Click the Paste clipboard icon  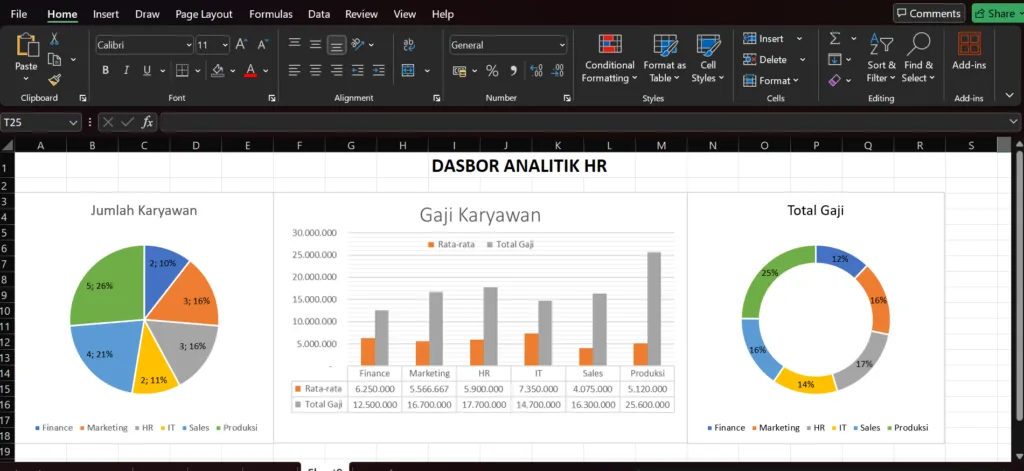[x=27, y=45]
